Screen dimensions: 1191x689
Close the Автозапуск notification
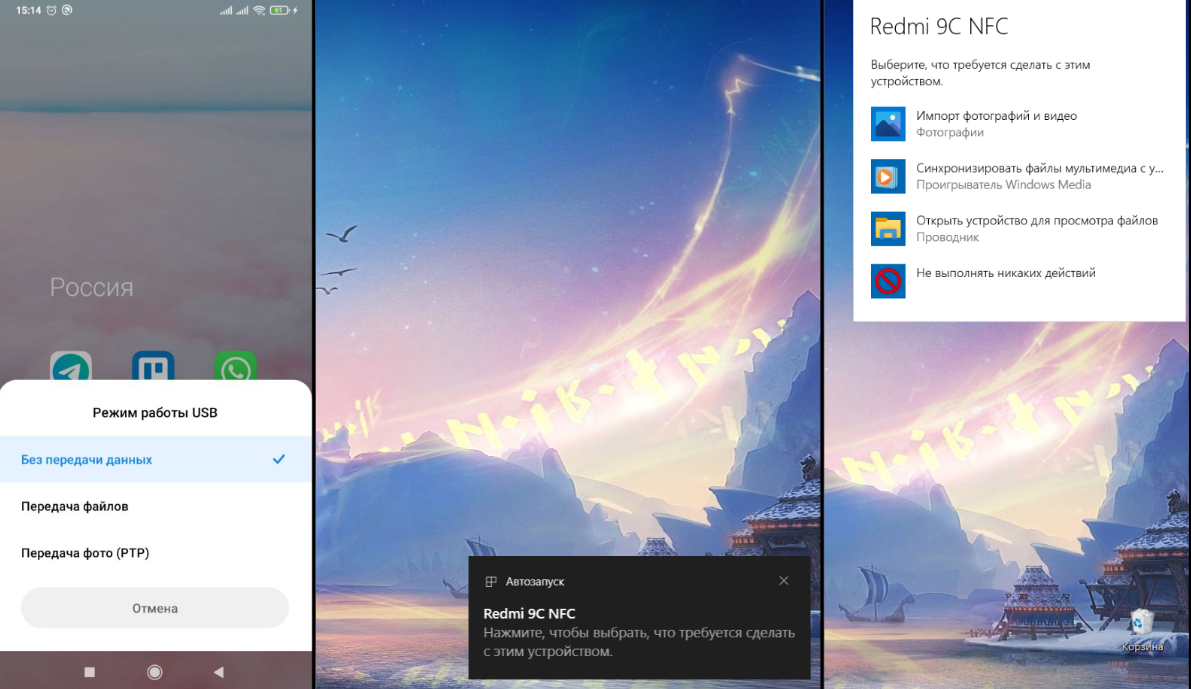click(784, 580)
